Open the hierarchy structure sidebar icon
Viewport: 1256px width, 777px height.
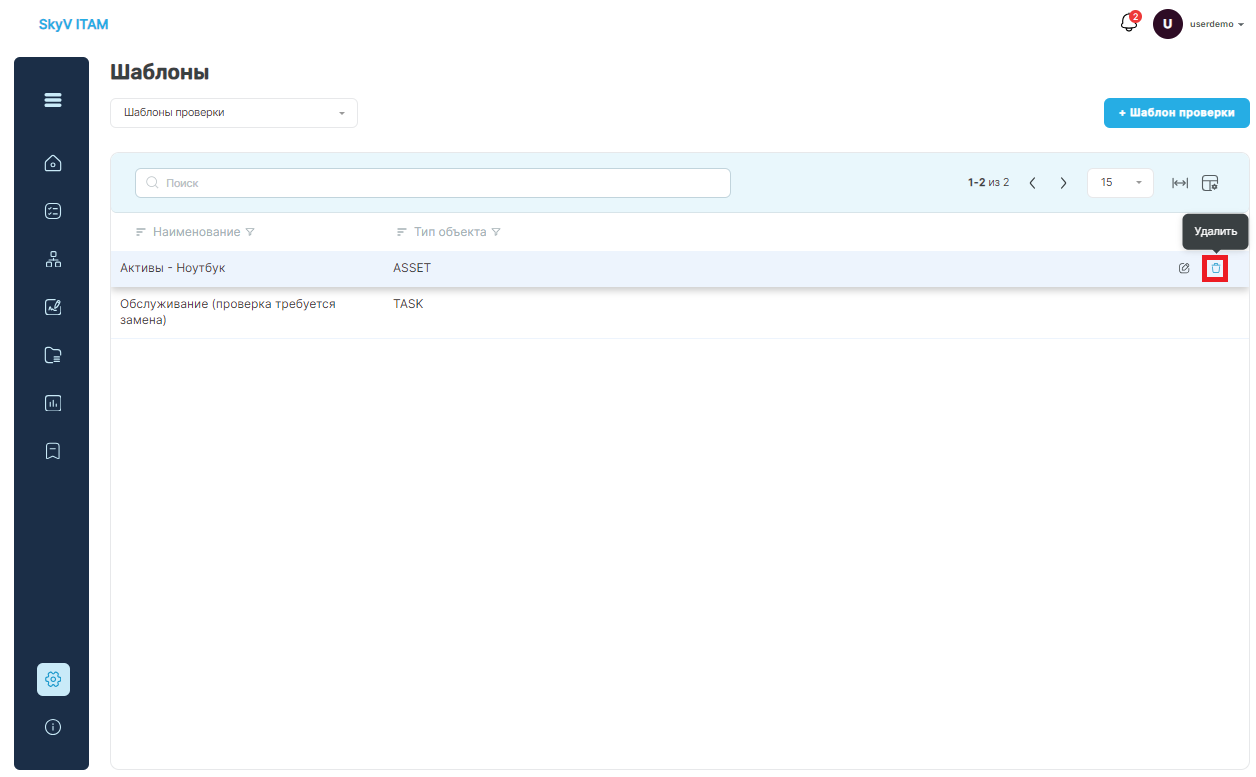tap(53, 260)
